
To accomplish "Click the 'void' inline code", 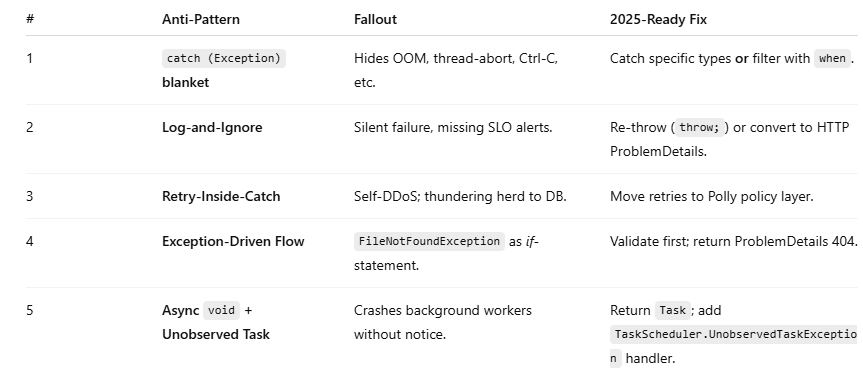I will pyautogui.click(x=222, y=310).
